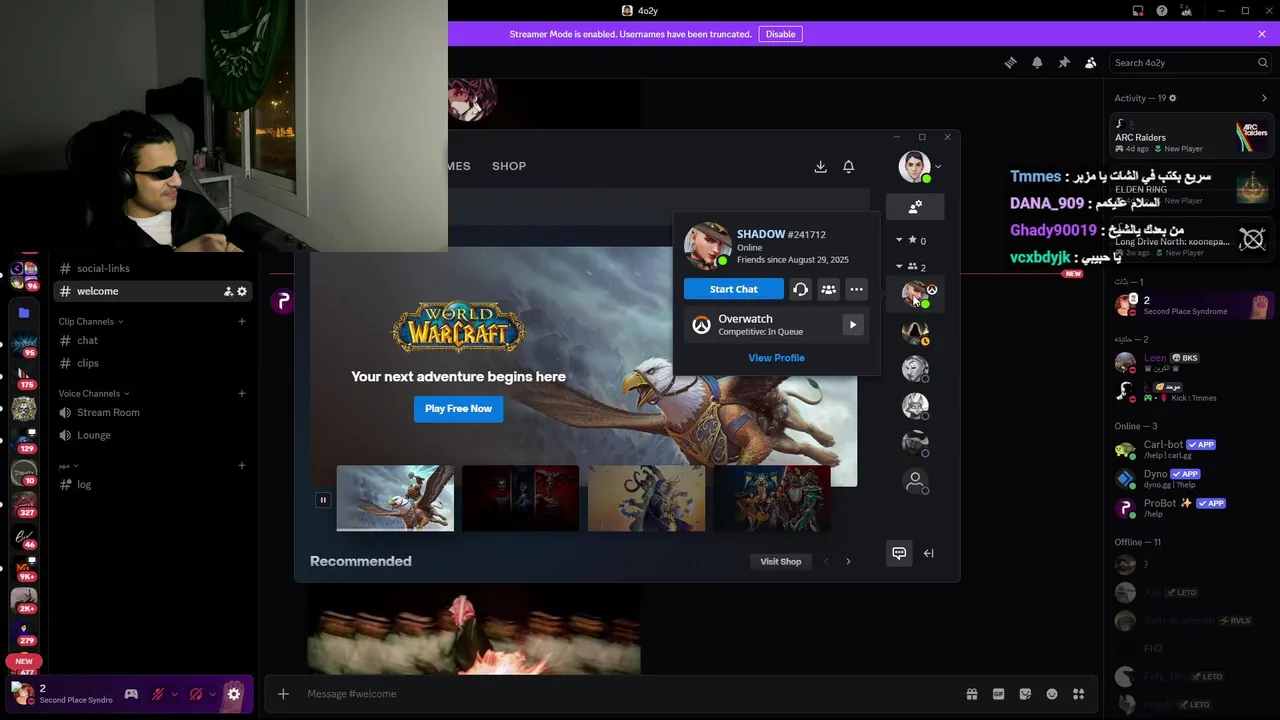Select the dark red Diablo thumbnail
Image resolution: width=1280 pixels, height=720 pixels.
point(520,498)
